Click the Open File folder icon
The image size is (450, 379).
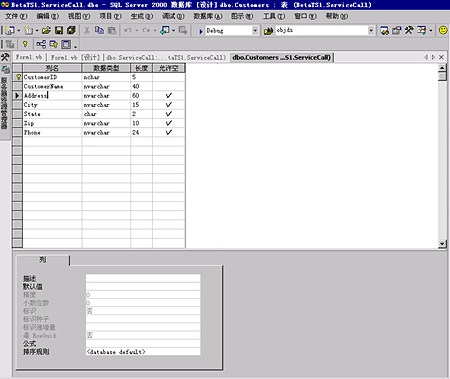[46, 31]
